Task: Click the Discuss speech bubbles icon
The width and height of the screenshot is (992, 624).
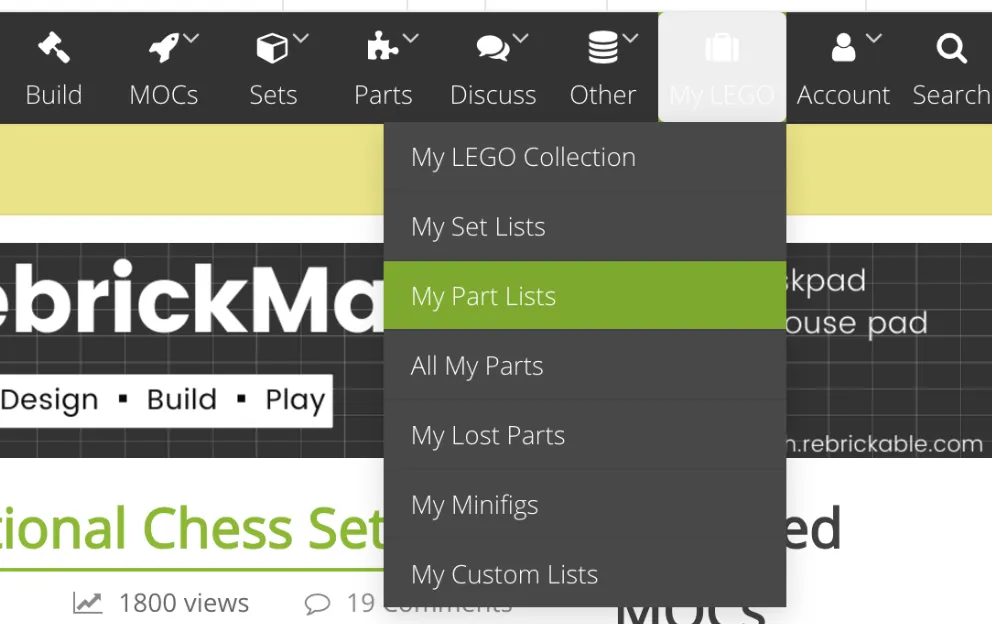Action: (x=493, y=48)
